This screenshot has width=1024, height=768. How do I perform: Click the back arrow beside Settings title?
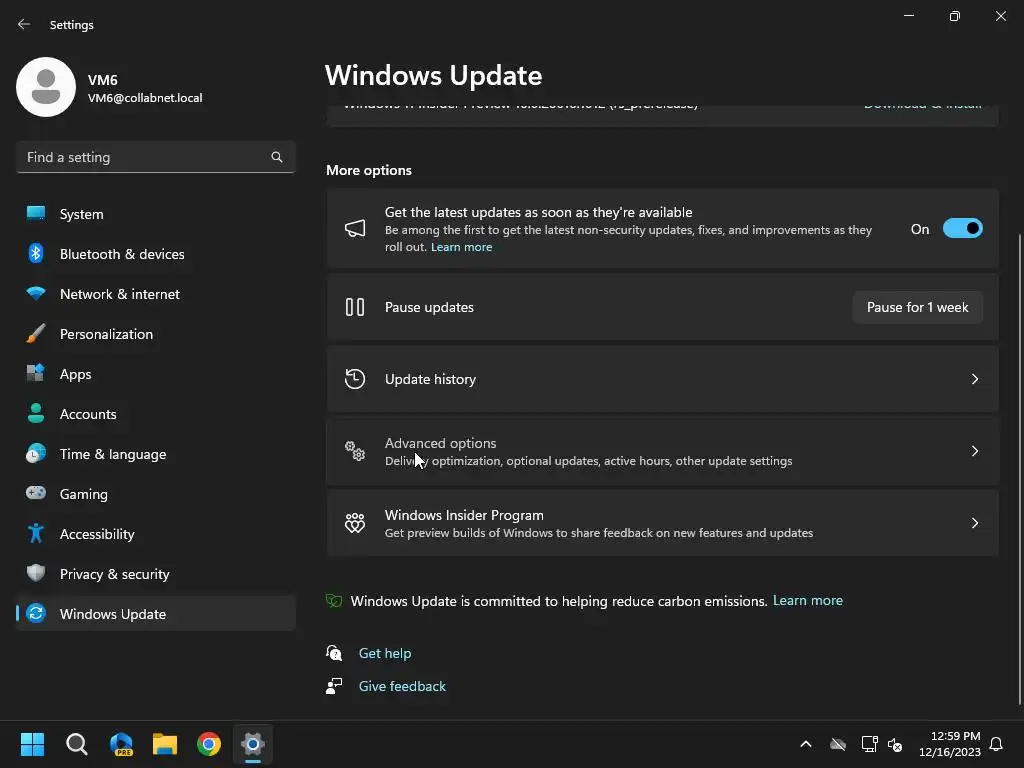(24, 24)
